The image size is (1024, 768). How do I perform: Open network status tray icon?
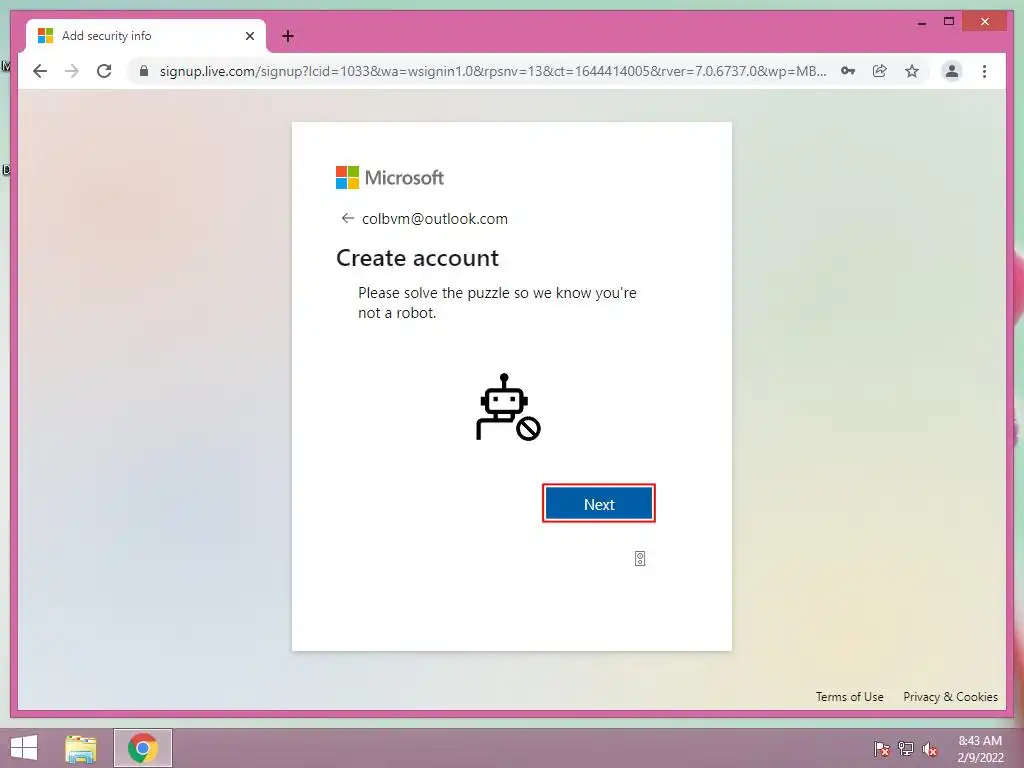[906, 749]
